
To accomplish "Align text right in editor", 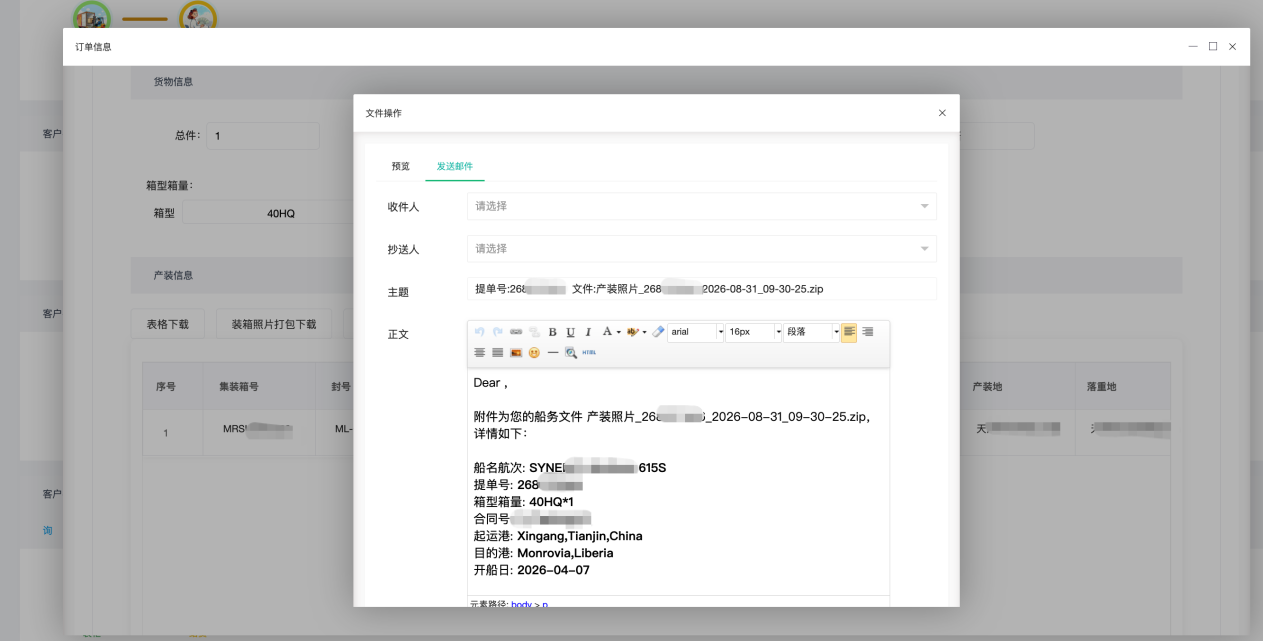I will click(867, 332).
